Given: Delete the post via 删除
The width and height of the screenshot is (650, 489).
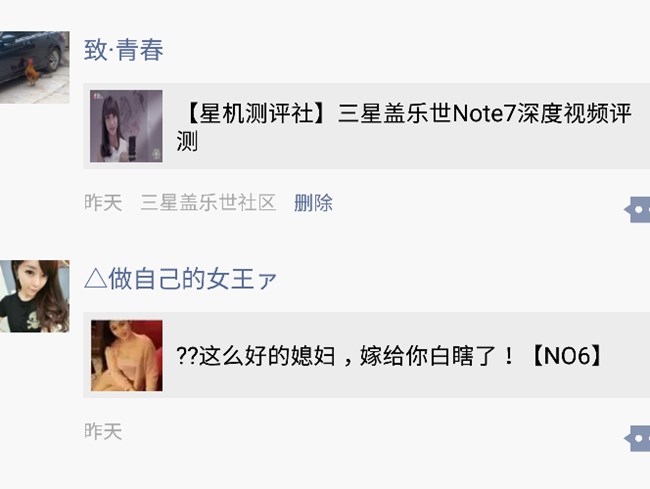Looking at the screenshot, I should tap(313, 203).
